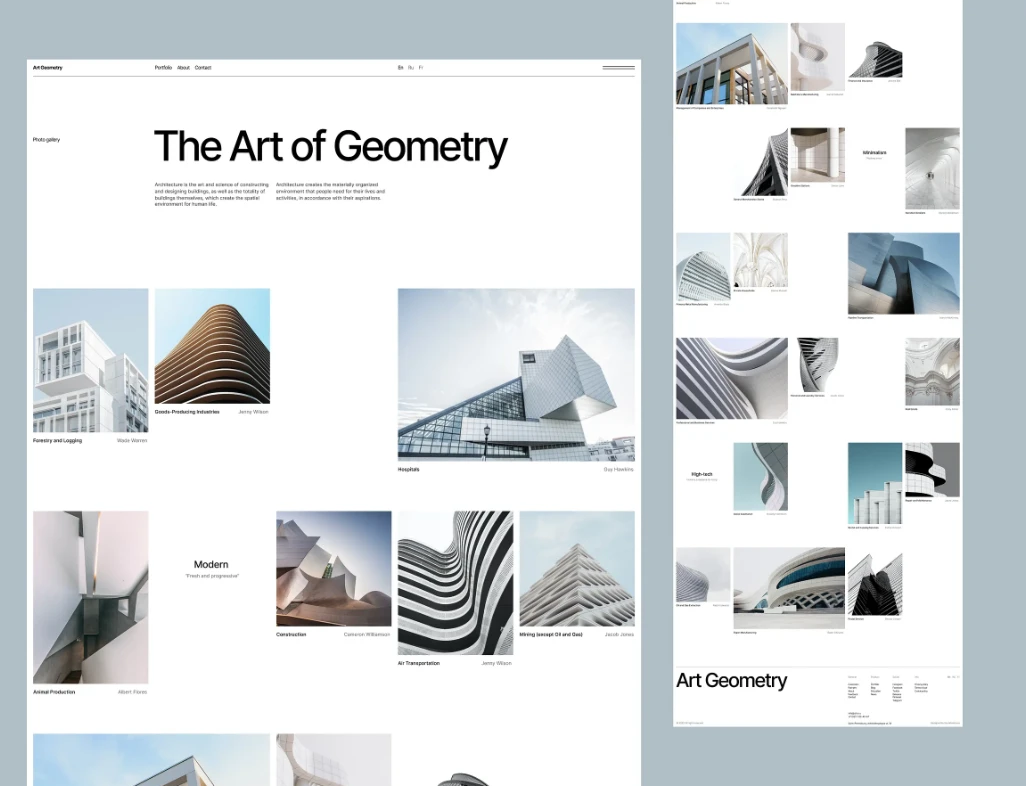Open the Portfolio nav item
1026x786 pixels.
[x=163, y=67]
